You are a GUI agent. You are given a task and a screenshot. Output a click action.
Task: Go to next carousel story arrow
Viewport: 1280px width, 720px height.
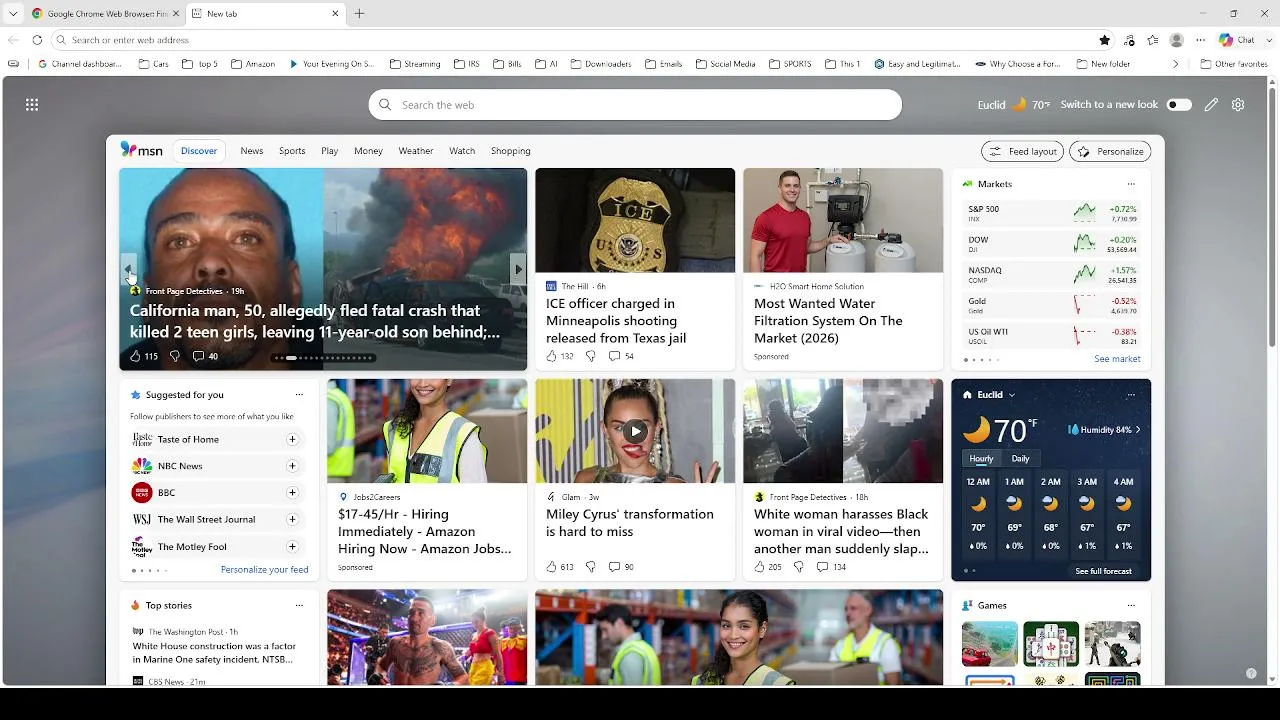(518, 270)
